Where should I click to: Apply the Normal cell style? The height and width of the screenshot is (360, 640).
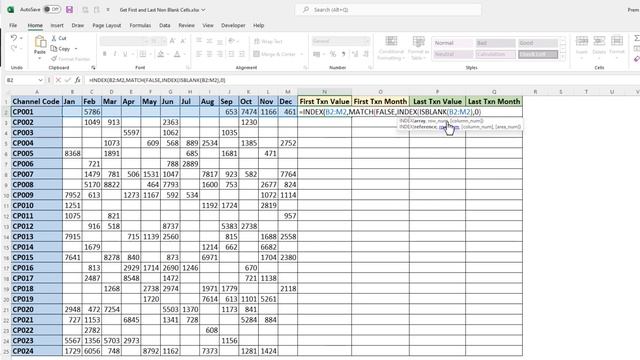point(453,43)
